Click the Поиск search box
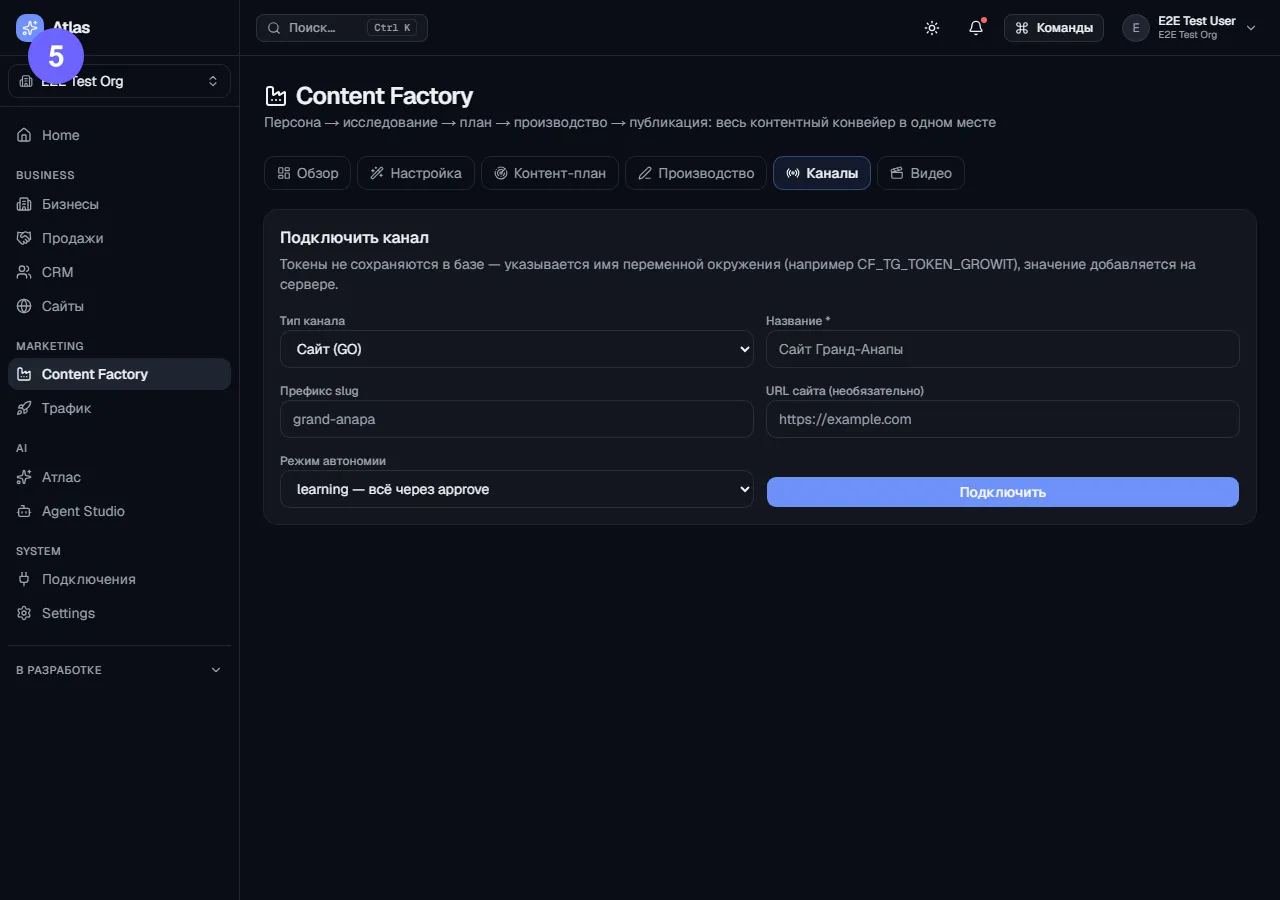This screenshot has width=1280, height=900. point(342,28)
